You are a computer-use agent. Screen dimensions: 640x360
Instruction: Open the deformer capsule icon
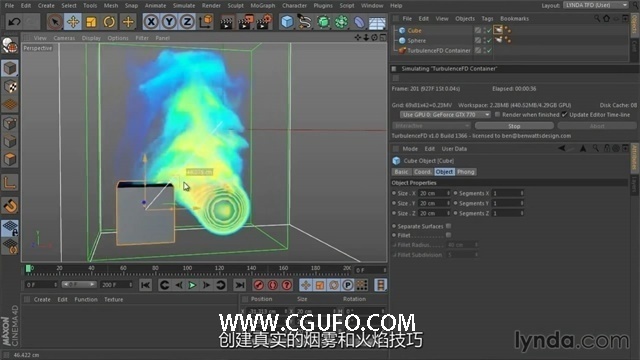(359, 22)
